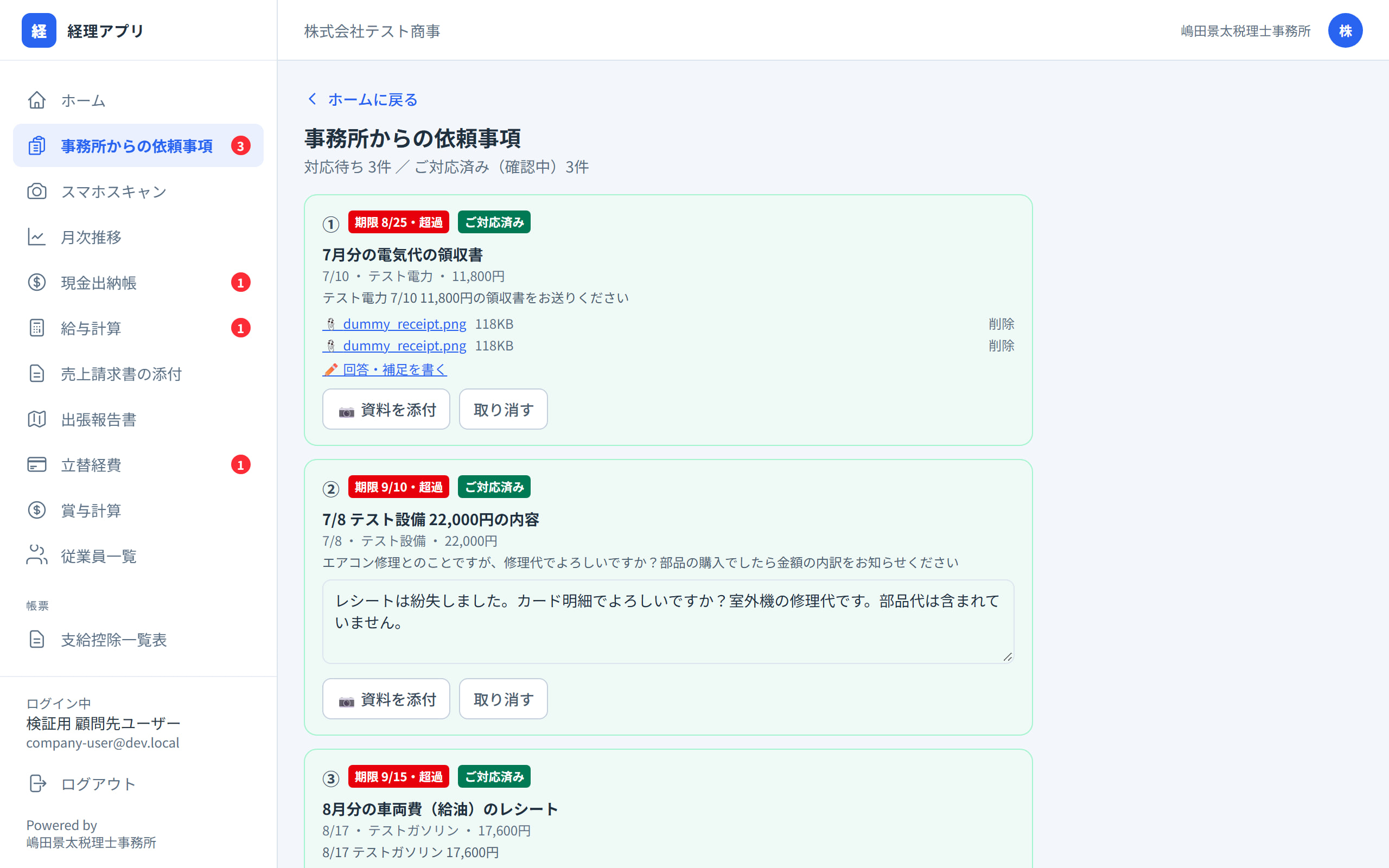Viewport: 1389px width, 868px height.
Task: Click the red 1 badge on 給与計算
Action: tap(240, 328)
